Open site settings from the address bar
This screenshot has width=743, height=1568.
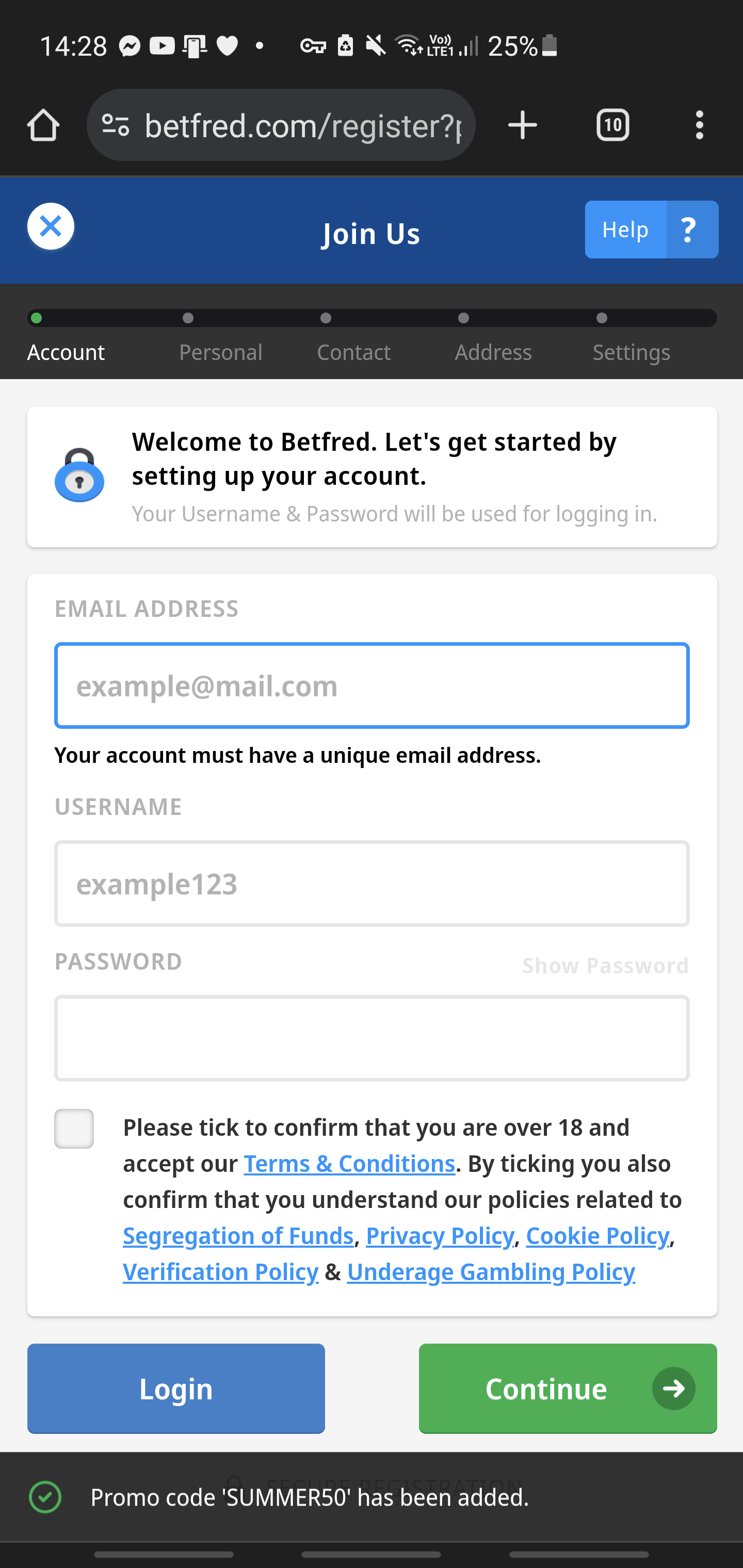coord(115,125)
